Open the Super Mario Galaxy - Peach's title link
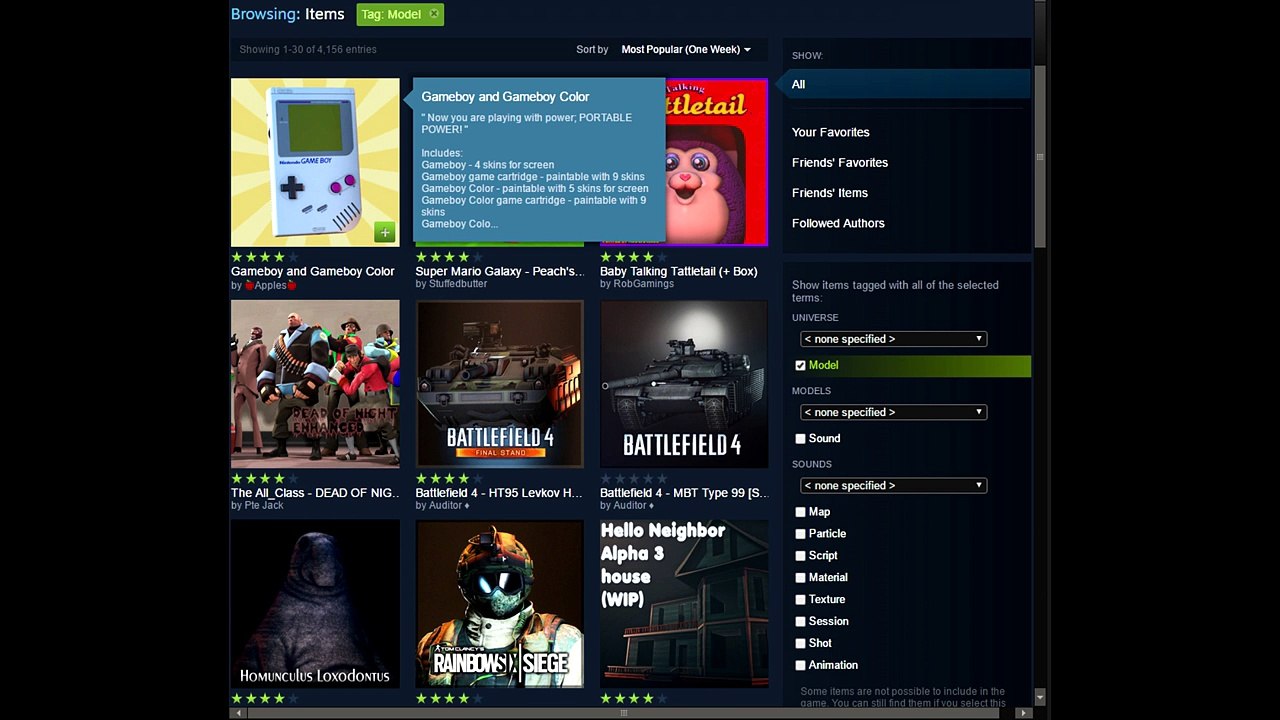1280x720 pixels. 500,271
